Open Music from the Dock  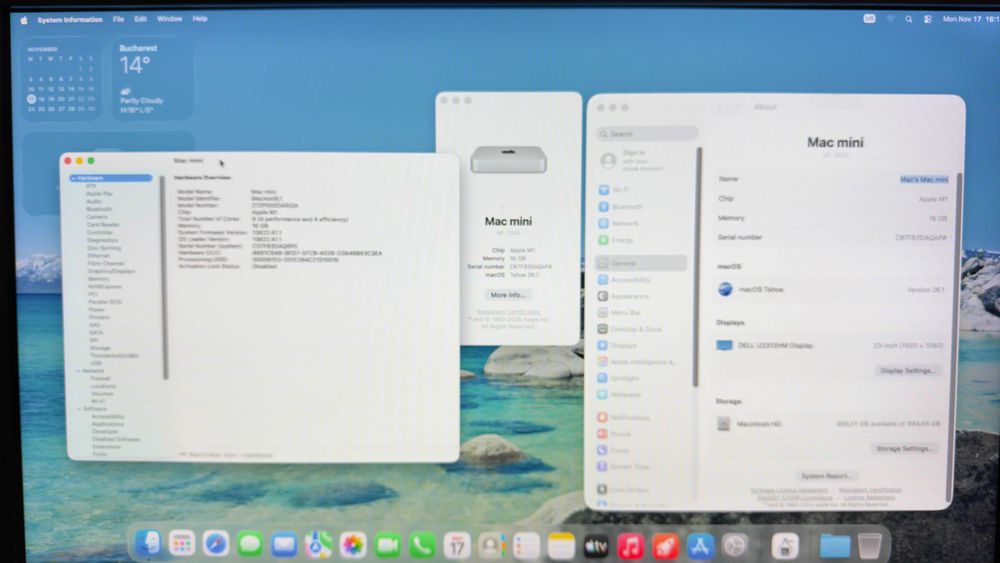click(630, 546)
